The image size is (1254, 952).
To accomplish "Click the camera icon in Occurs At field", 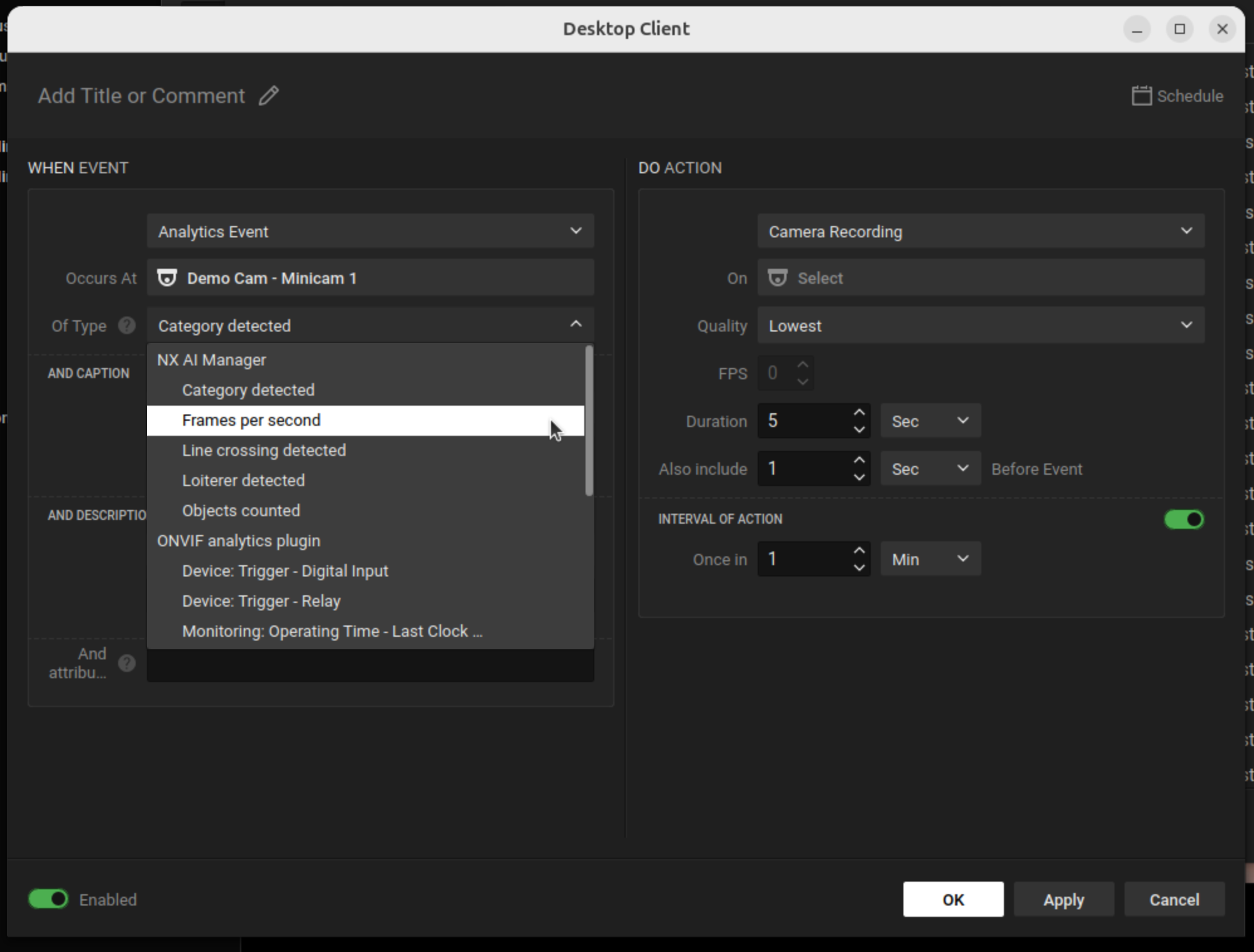I will [x=166, y=278].
